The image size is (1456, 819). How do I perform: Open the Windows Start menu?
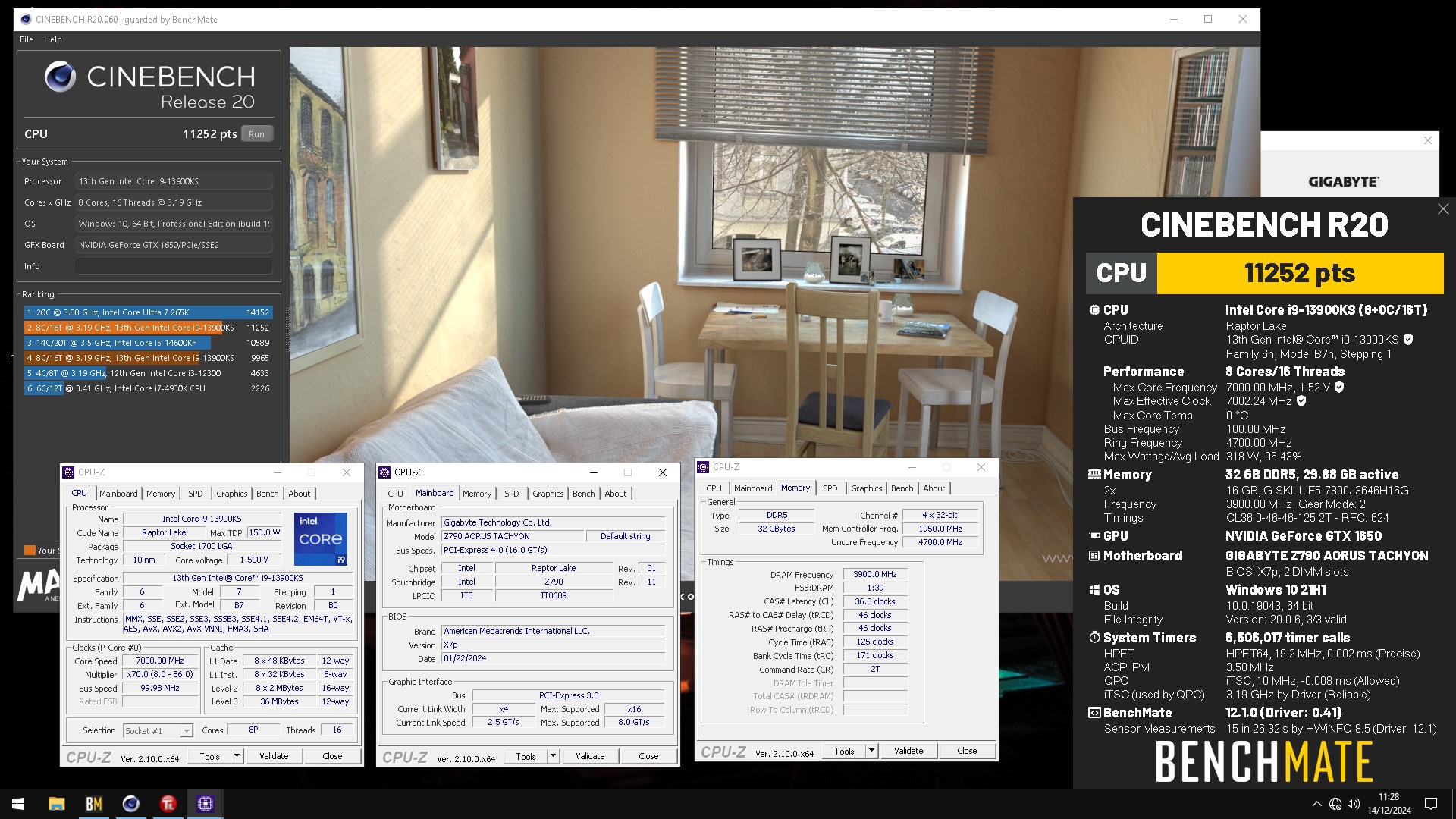18,804
